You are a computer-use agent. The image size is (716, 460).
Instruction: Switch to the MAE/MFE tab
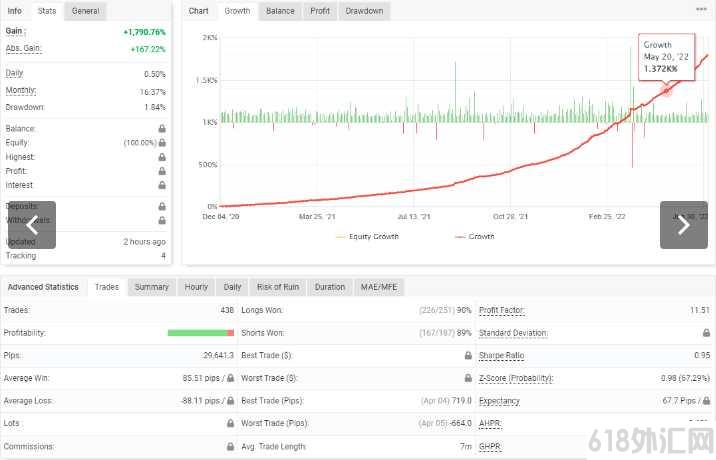(x=379, y=287)
